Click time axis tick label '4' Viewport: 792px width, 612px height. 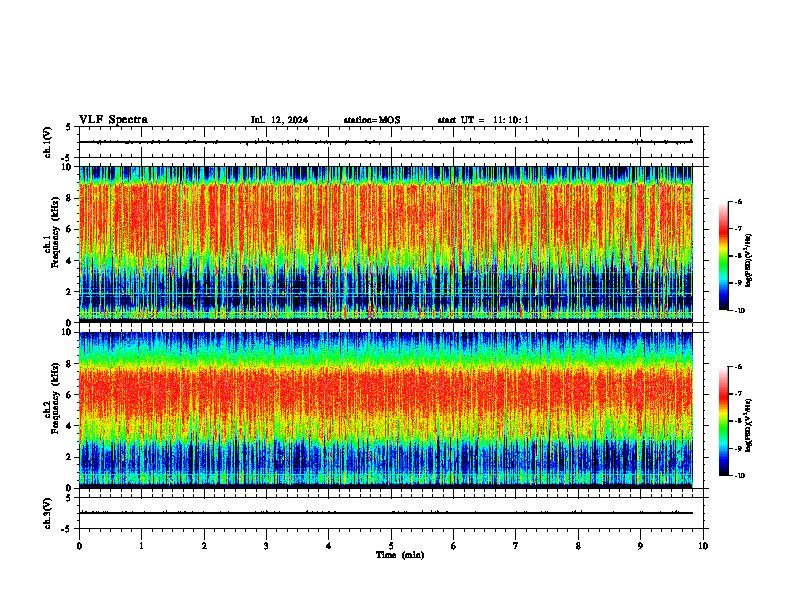click(x=328, y=546)
